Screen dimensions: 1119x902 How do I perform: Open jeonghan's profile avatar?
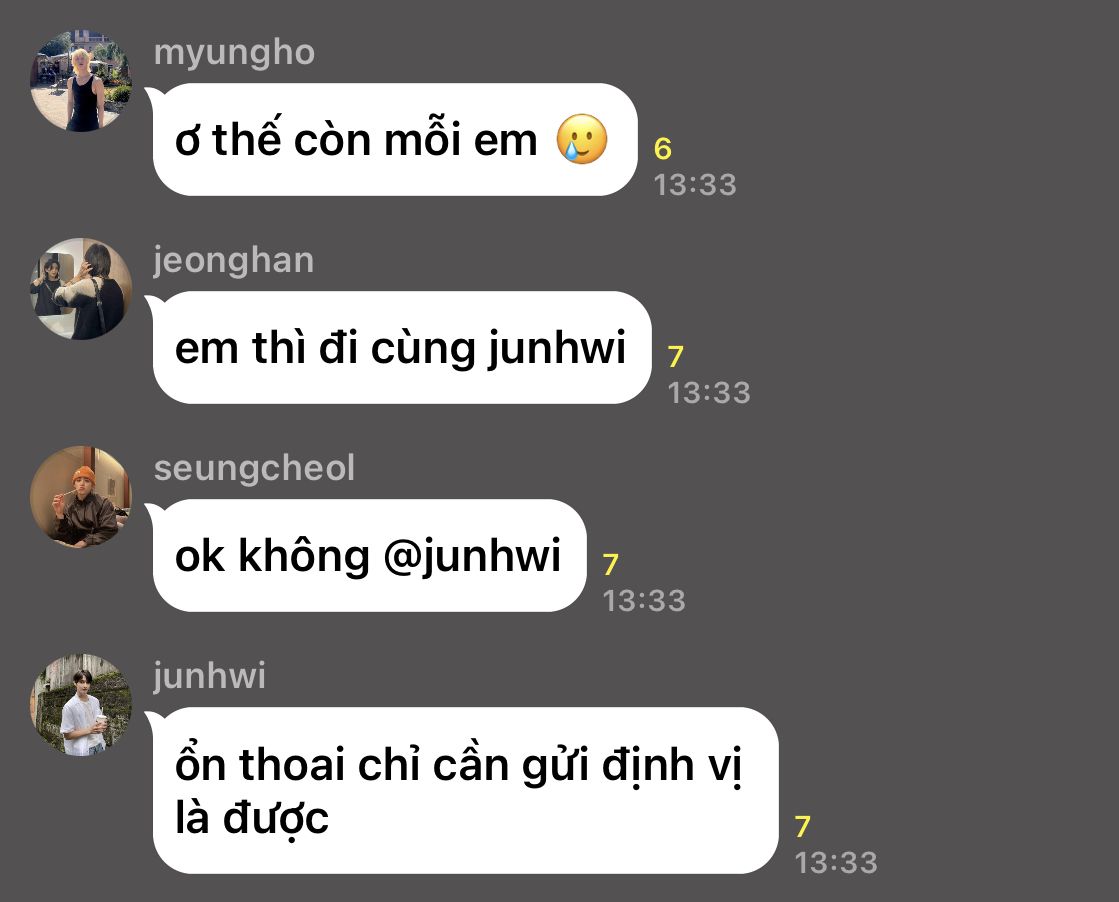(81, 288)
